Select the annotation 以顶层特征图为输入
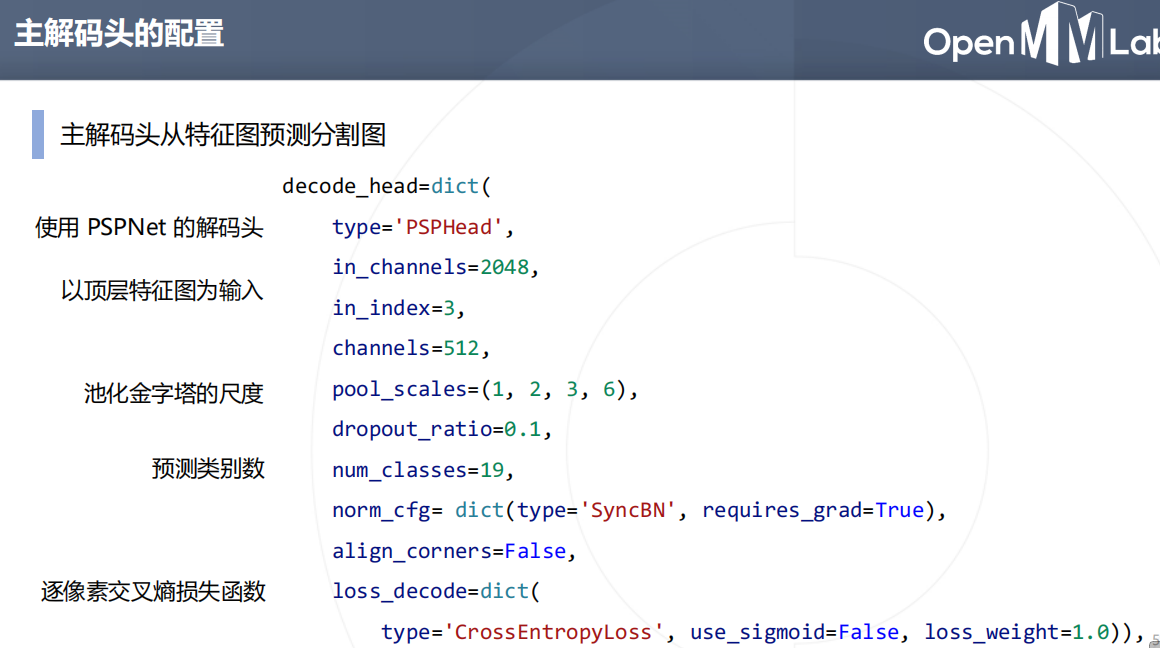The width and height of the screenshot is (1160, 648). [x=162, y=291]
